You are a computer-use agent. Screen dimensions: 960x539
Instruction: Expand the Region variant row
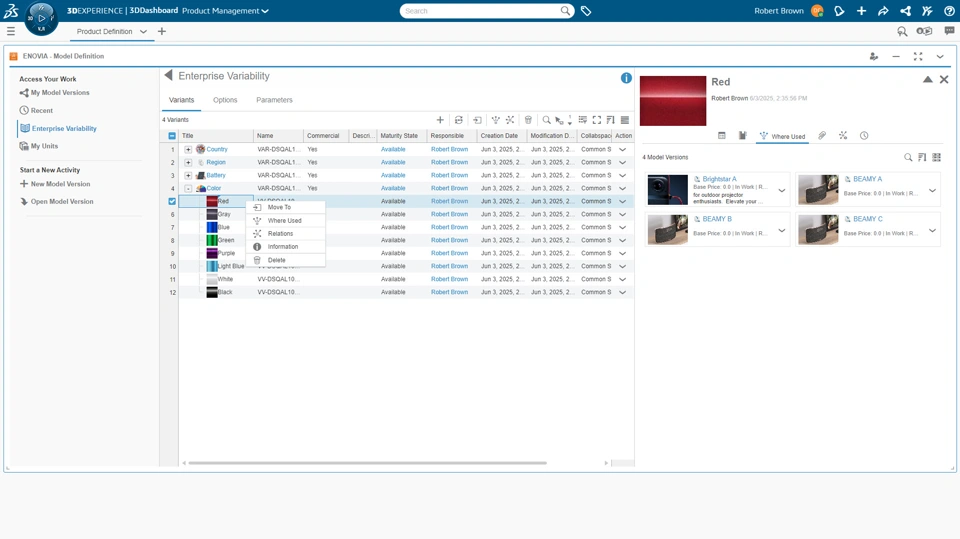(x=188, y=162)
